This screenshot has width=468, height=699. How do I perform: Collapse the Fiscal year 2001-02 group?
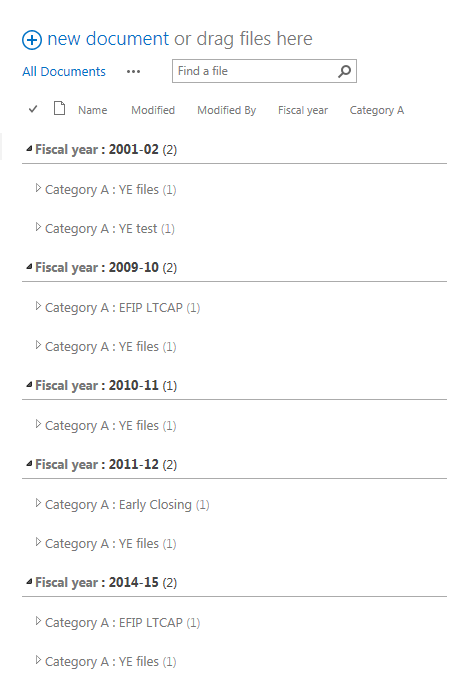point(29,149)
